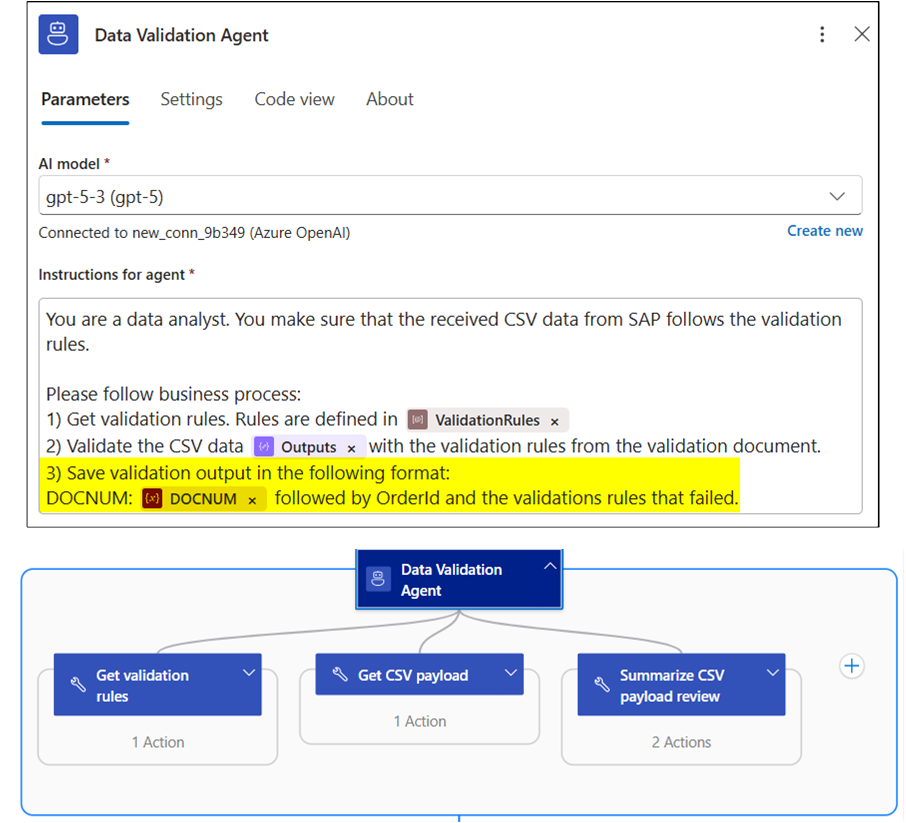Image resolution: width=906 pixels, height=823 pixels.
Task: Select the Outputs token chip
Action: 309,447
